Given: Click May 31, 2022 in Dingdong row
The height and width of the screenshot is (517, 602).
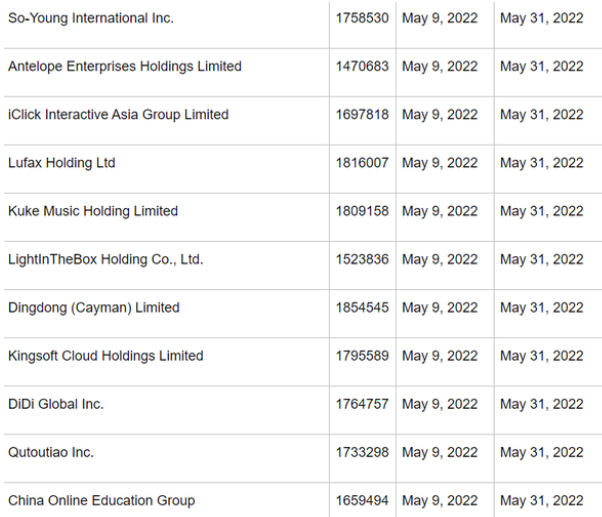Looking at the screenshot, I should tap(542, 307).
